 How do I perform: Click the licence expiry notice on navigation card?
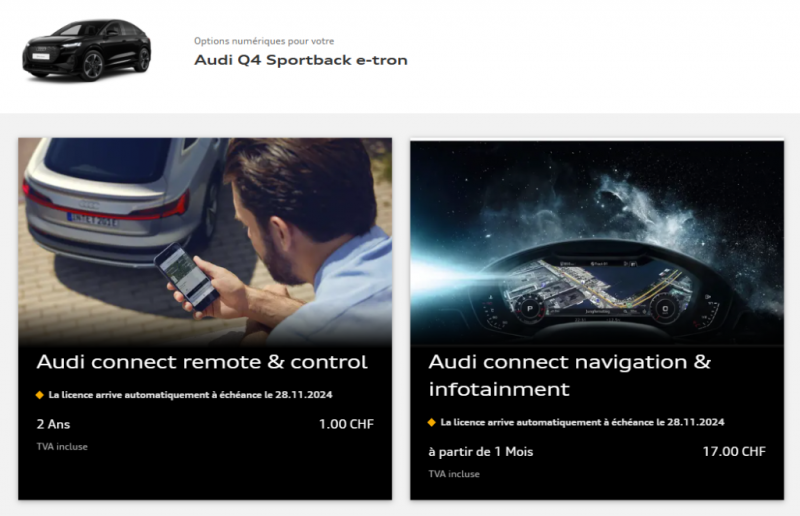point(582,422)
